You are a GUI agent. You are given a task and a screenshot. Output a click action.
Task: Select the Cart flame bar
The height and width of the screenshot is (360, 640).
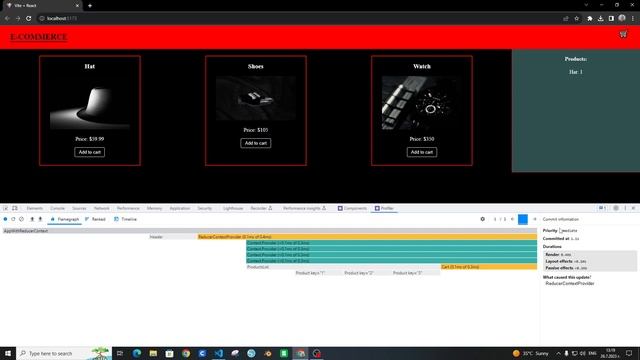(x=489, y=267)
